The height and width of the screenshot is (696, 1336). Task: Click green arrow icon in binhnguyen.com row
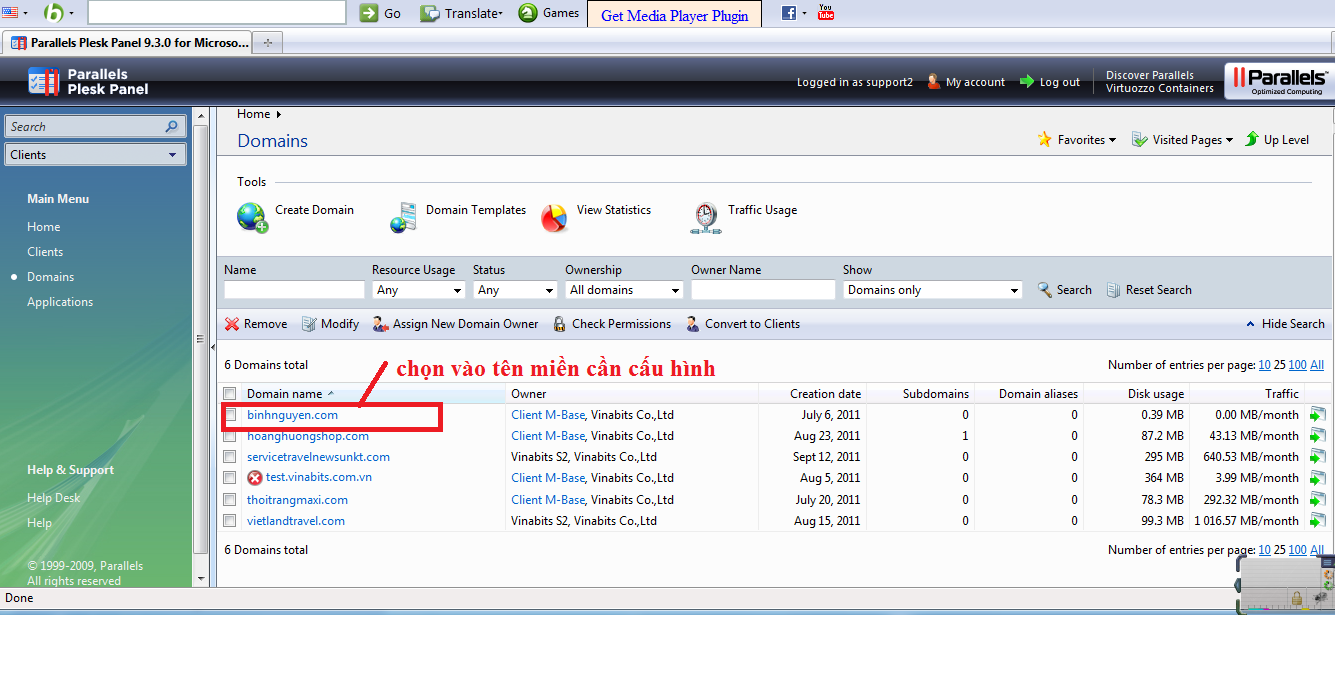click(x=1318, y=415)
